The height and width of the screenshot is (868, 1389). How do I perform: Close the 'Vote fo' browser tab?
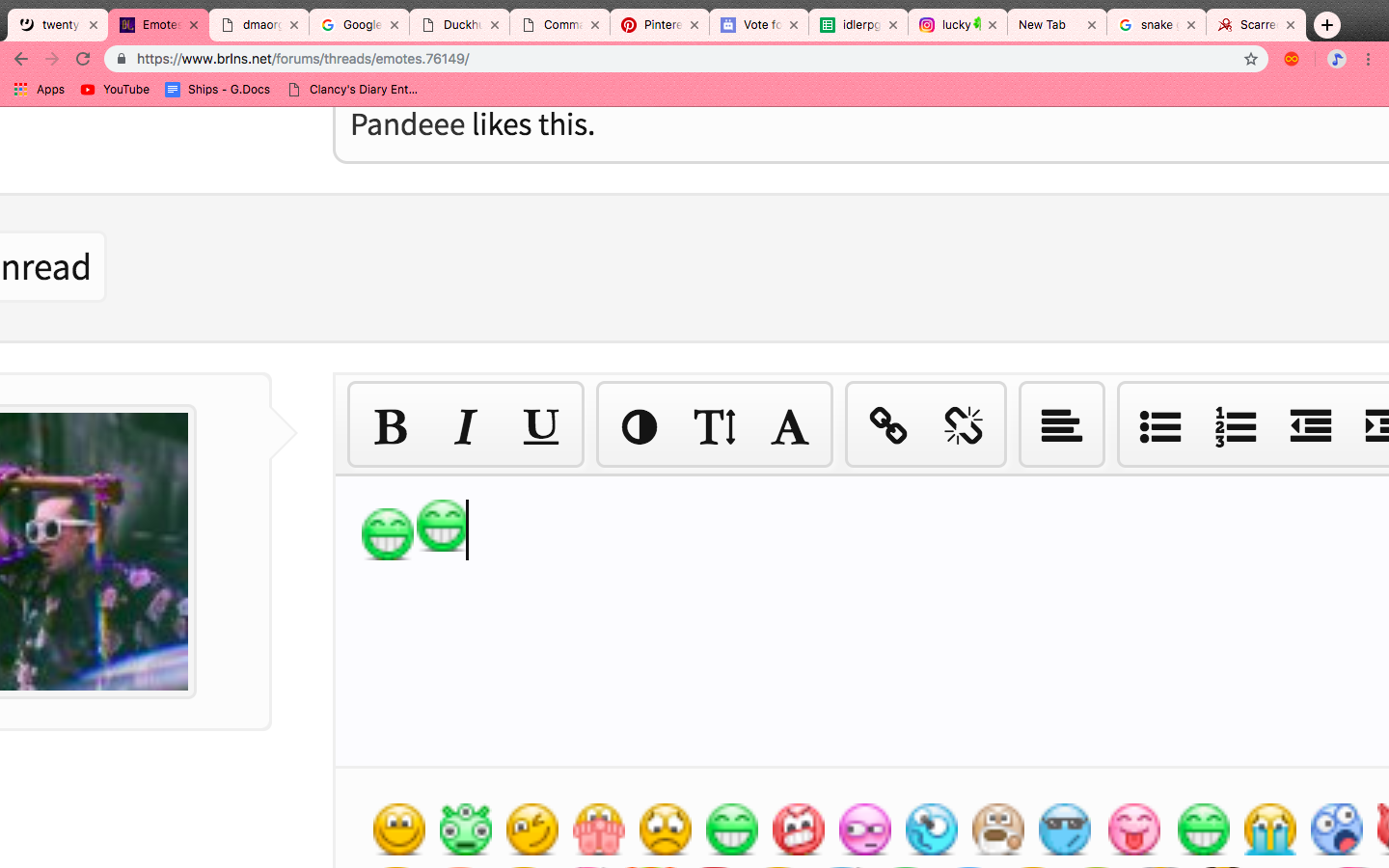(794, 25)
